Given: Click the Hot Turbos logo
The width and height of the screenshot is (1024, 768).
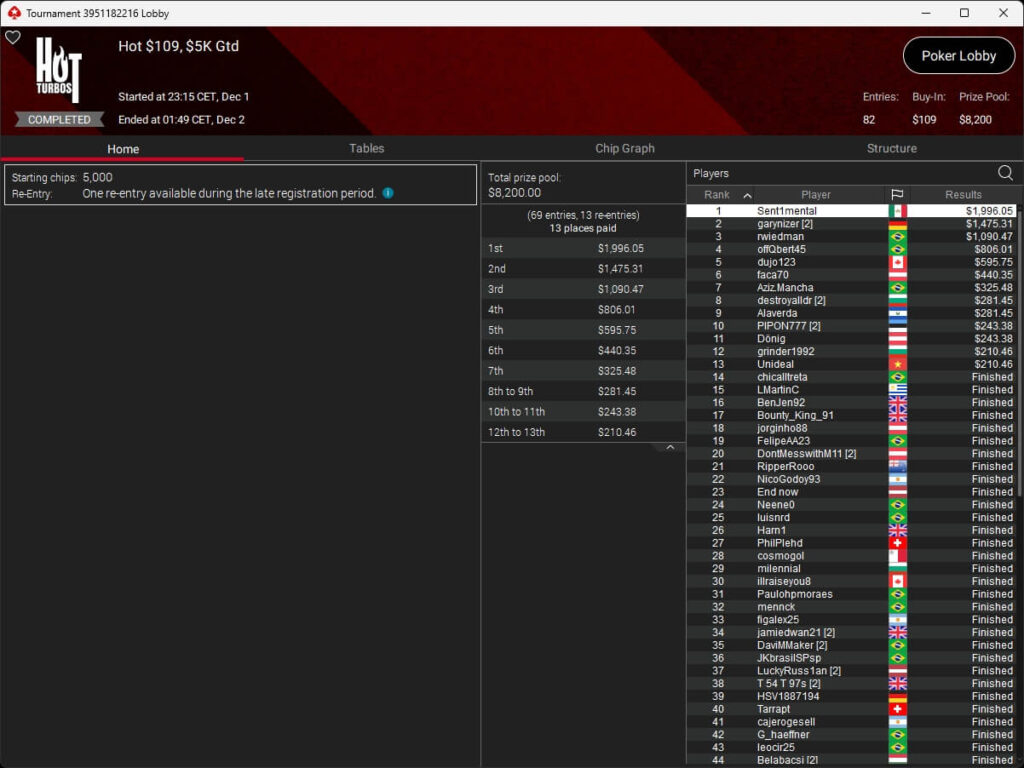Looking at the screenshot, I should click(x=58, y=72).
